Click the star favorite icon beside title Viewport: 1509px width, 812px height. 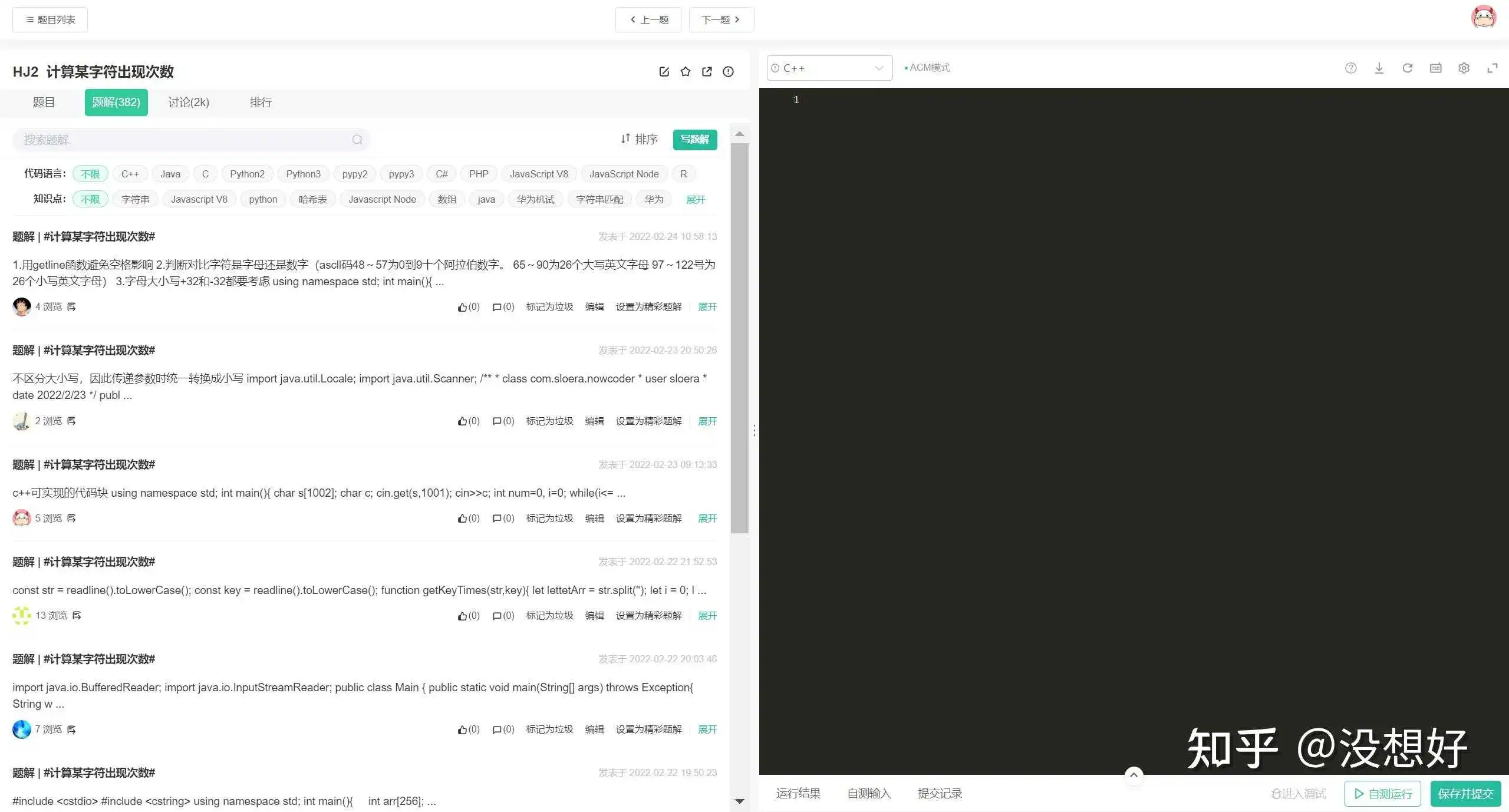click(685, 72)
